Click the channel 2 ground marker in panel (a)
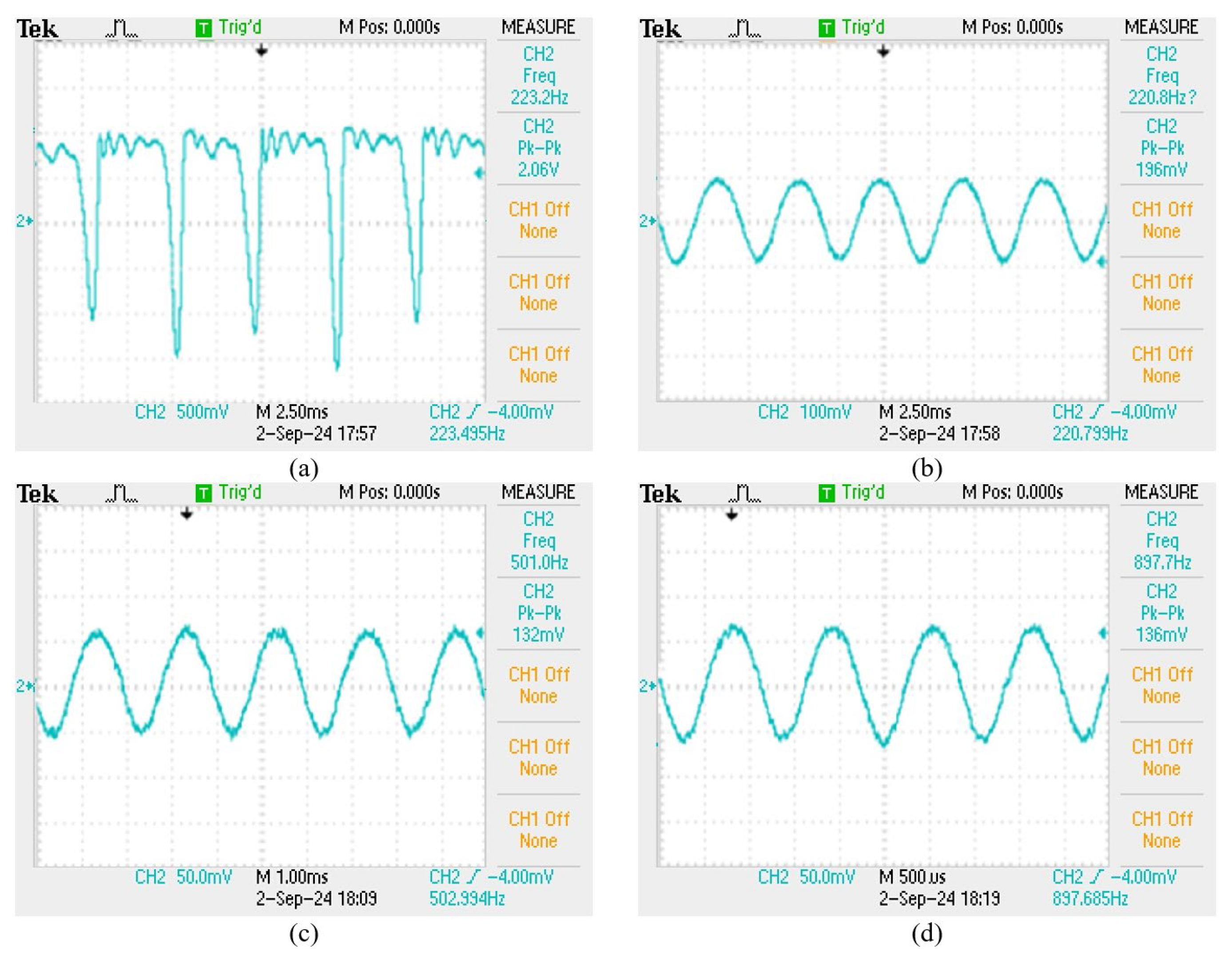Screen dimensions: 1232x956 25,221
